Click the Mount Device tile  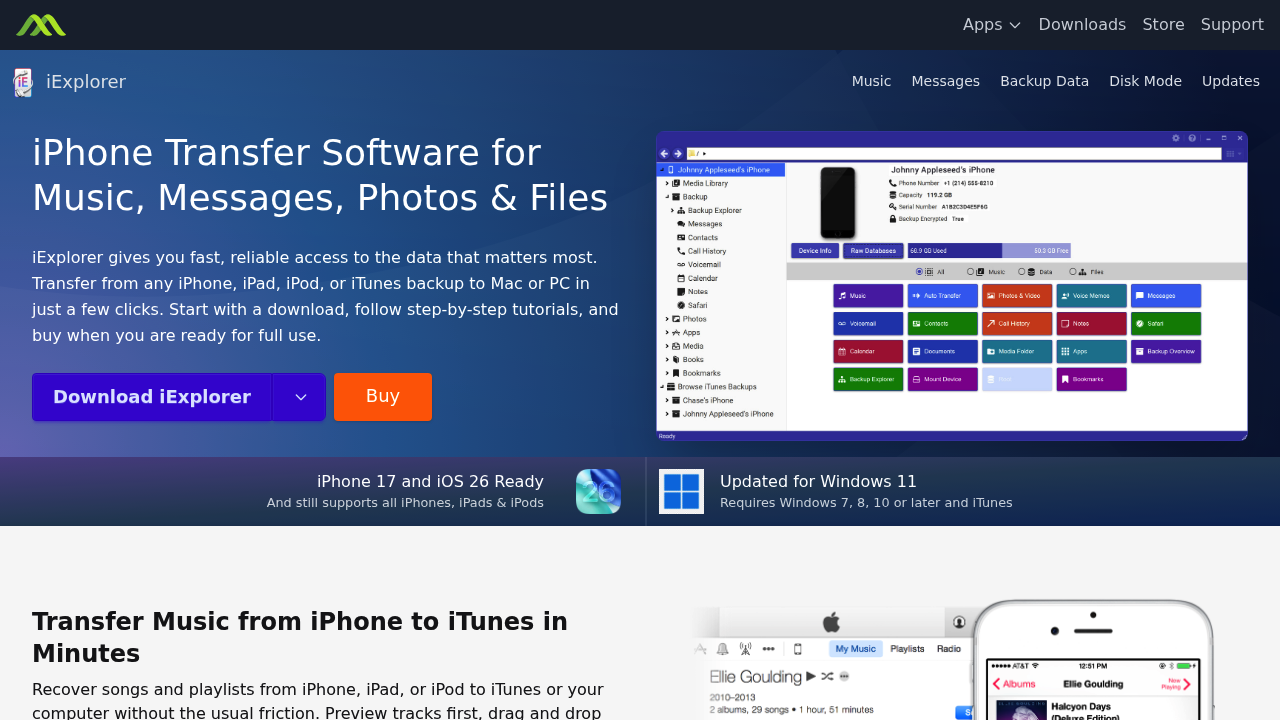(942, 379)
